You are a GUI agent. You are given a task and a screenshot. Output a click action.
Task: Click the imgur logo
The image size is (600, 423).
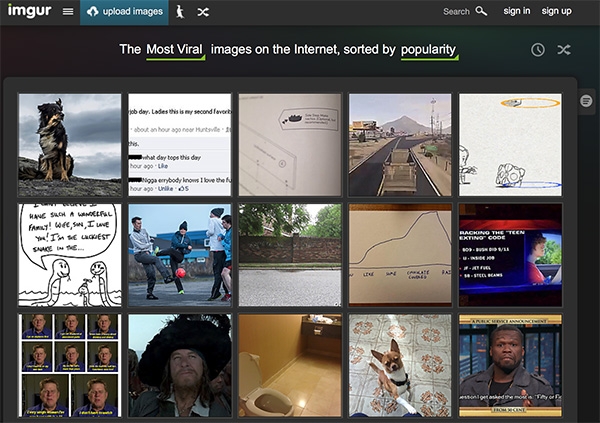29,11
